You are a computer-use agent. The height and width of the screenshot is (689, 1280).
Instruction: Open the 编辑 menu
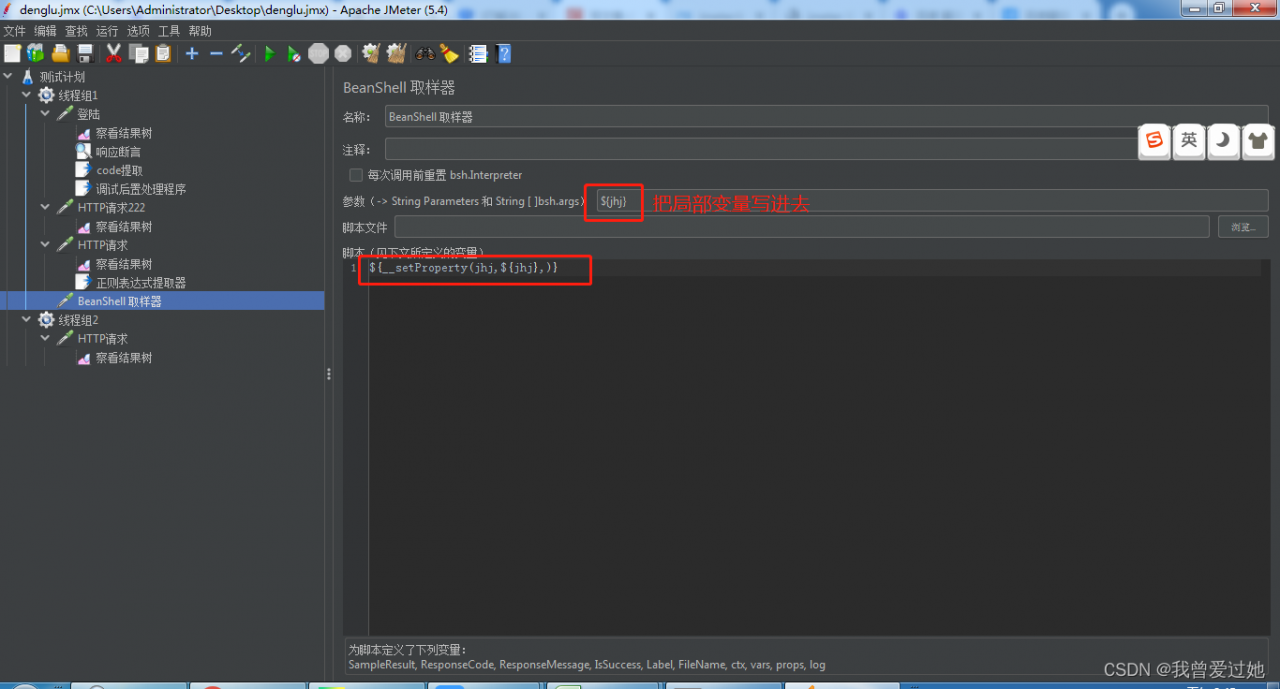point(46,31)
